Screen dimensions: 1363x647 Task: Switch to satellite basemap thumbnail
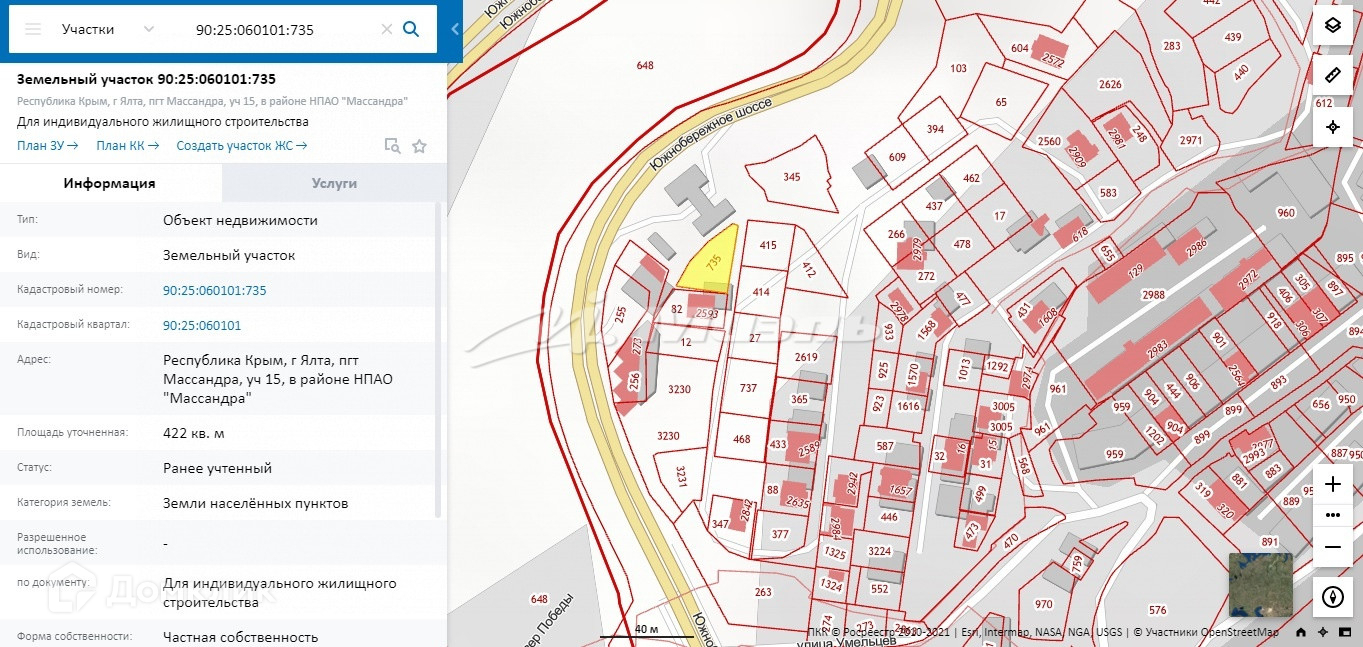[1260, 585]
